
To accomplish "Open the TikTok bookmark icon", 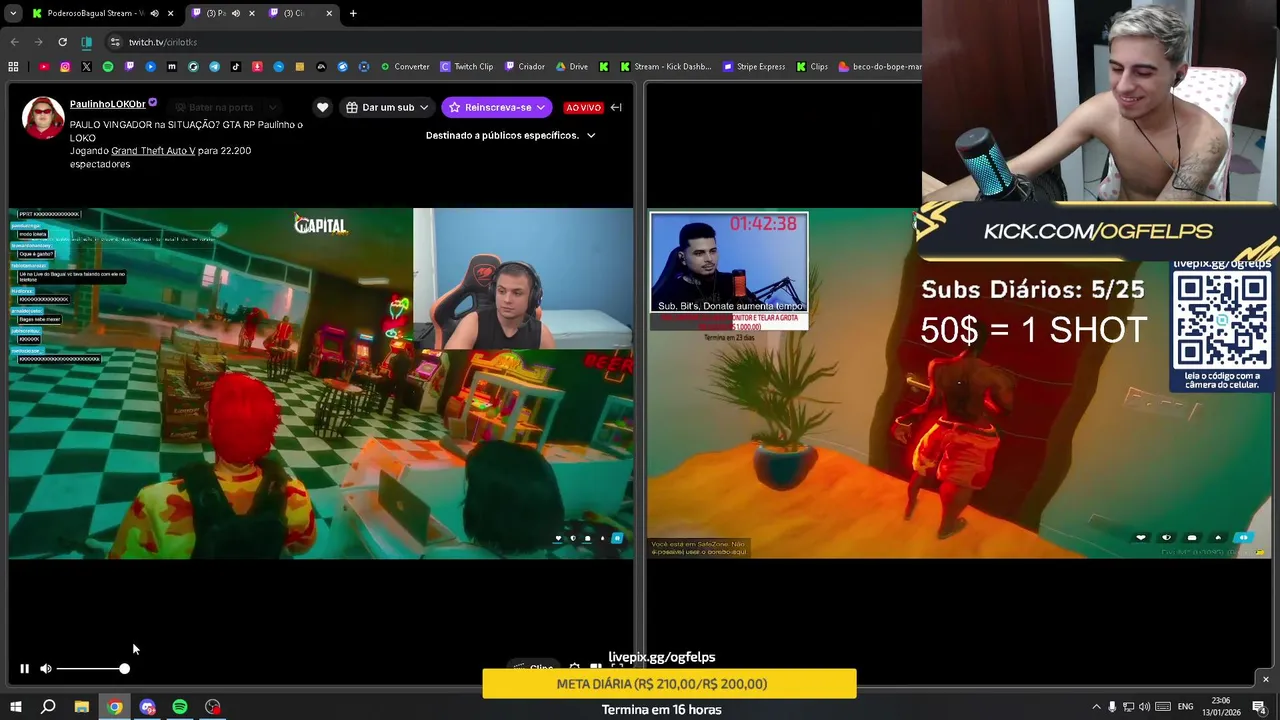I will 236,67.
